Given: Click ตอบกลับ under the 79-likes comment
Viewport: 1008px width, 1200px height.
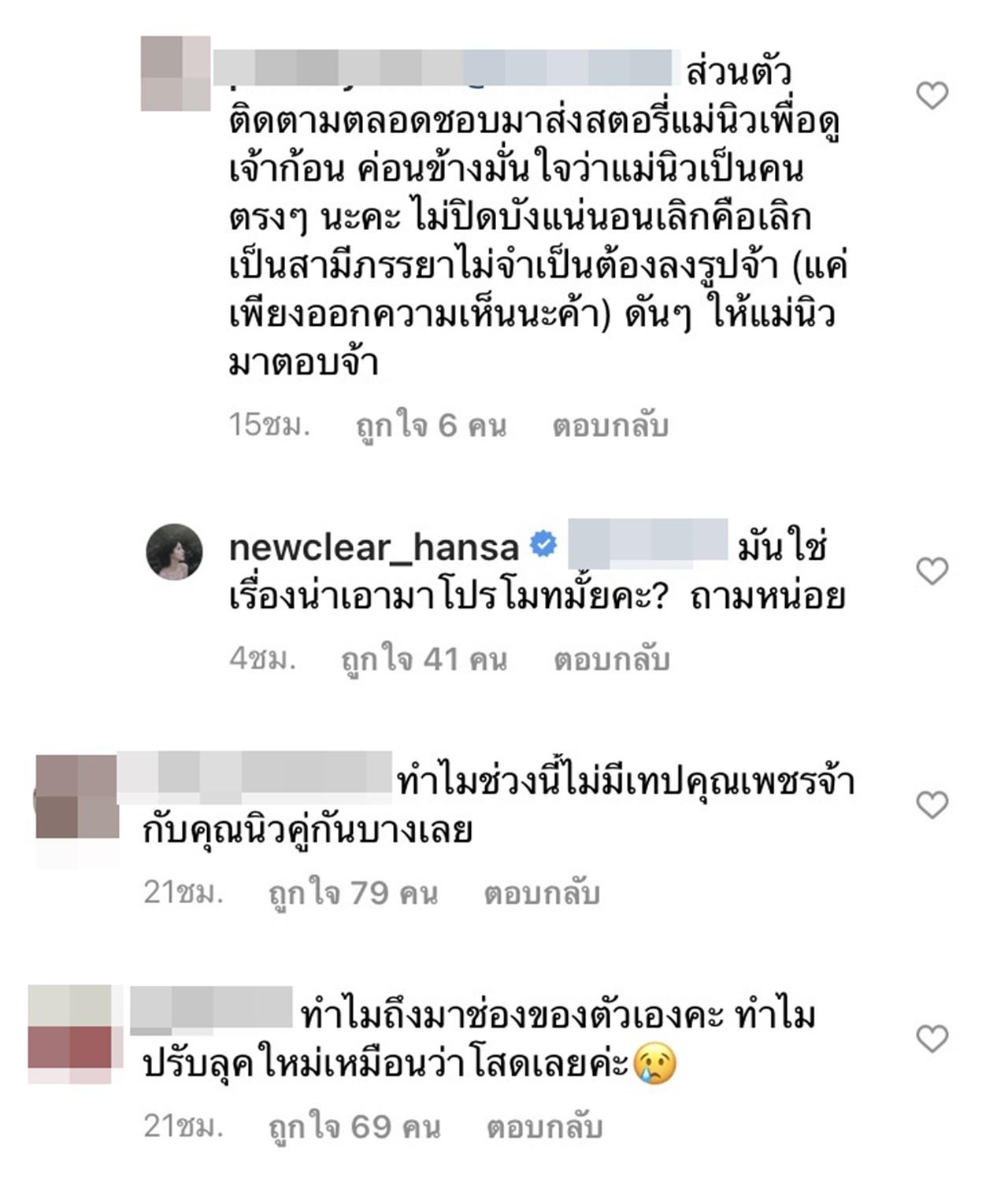Looking at the screenshot, I should point(542,893).
